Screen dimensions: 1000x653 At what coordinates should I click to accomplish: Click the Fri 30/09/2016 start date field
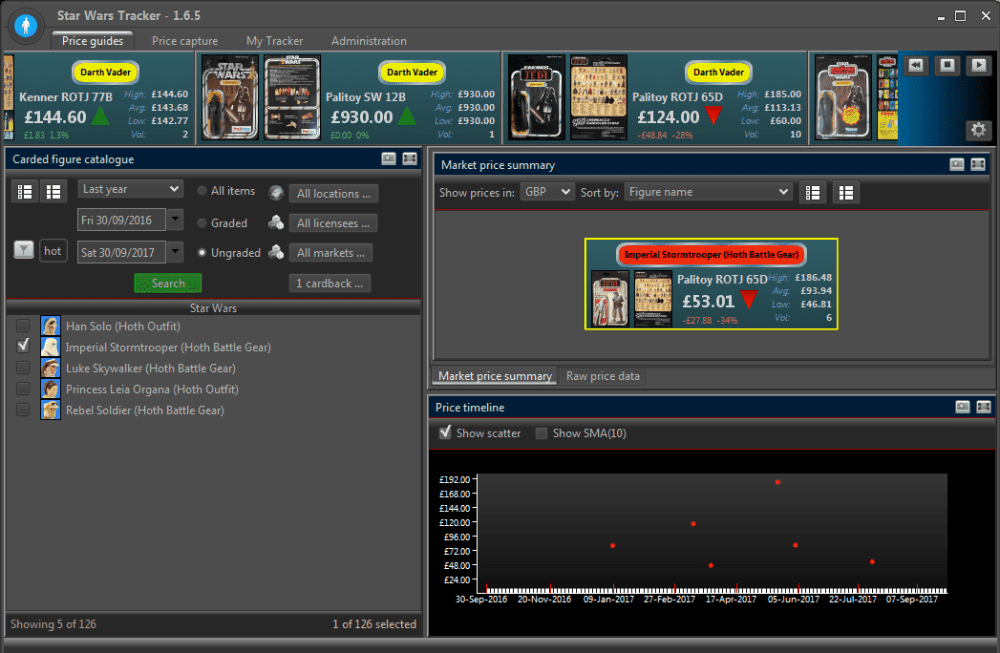[122, 220]
